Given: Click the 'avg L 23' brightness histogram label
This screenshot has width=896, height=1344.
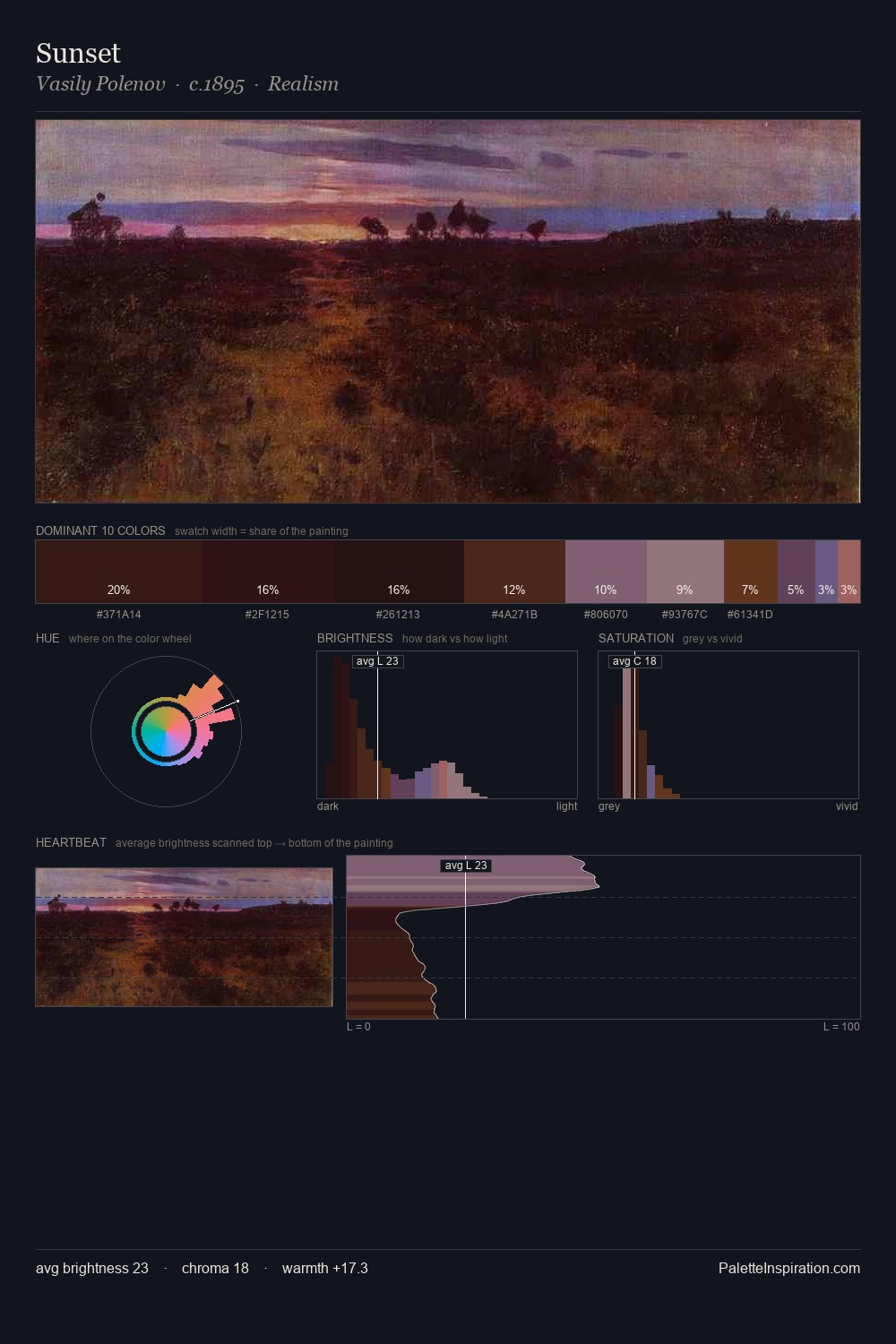Looking at the screenshot, I should [377, 661].
